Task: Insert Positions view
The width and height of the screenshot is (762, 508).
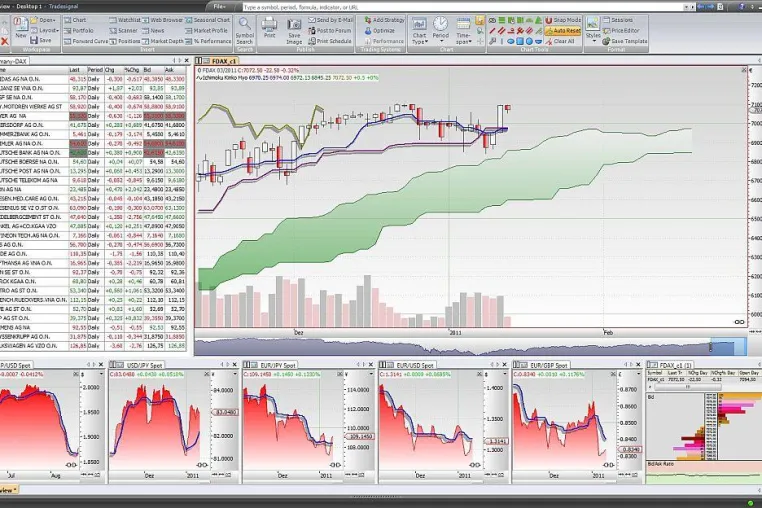Action: tap(125, 41)
